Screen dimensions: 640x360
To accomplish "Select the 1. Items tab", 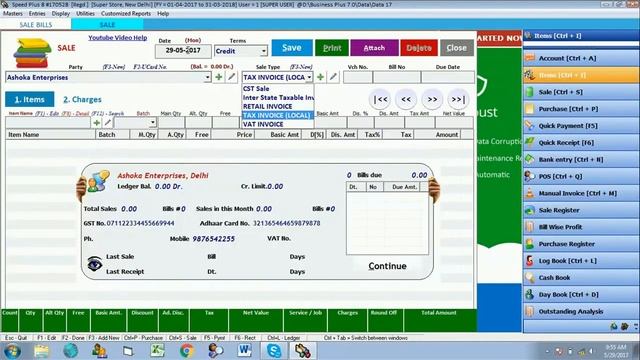I will [29, 99].
